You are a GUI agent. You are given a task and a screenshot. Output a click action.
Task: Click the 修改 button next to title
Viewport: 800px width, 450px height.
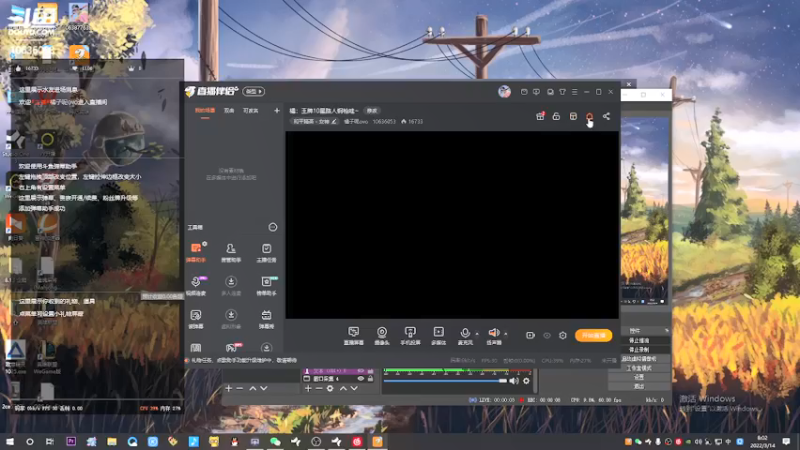pos(372,111)
